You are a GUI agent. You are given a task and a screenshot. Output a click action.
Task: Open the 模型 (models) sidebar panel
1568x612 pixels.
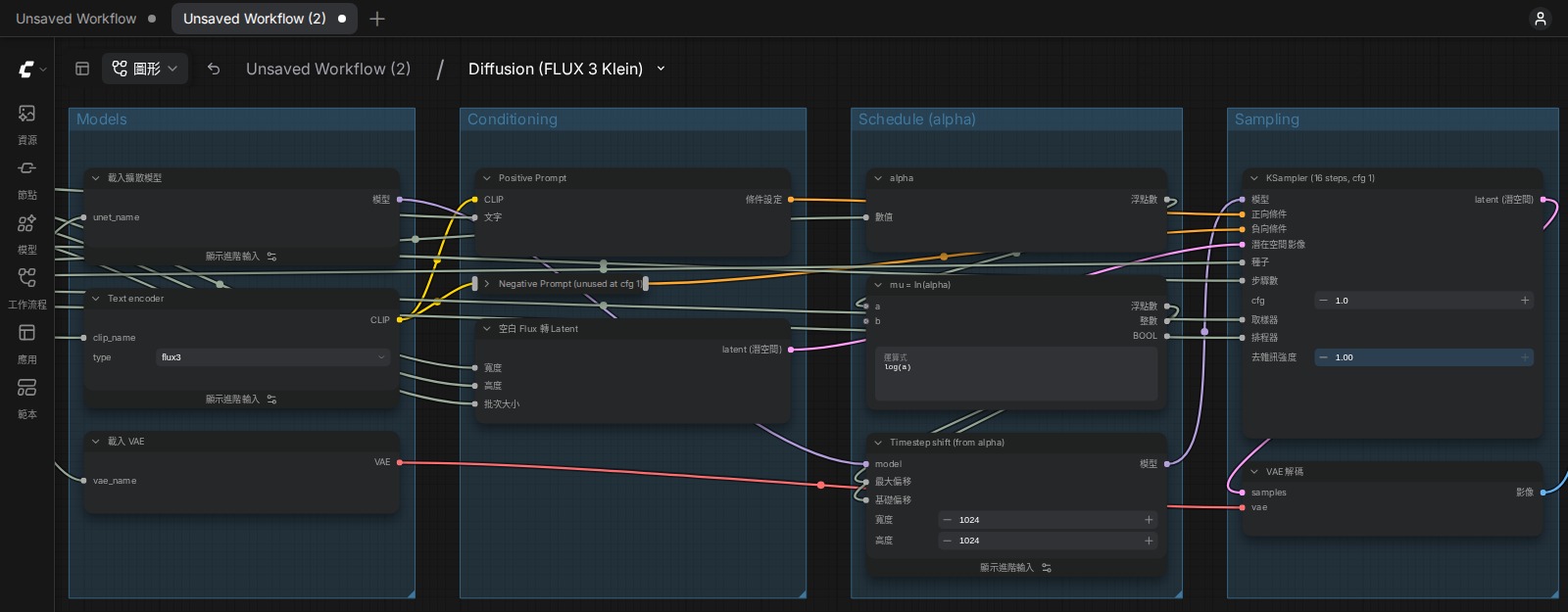(x=27, y=234)
